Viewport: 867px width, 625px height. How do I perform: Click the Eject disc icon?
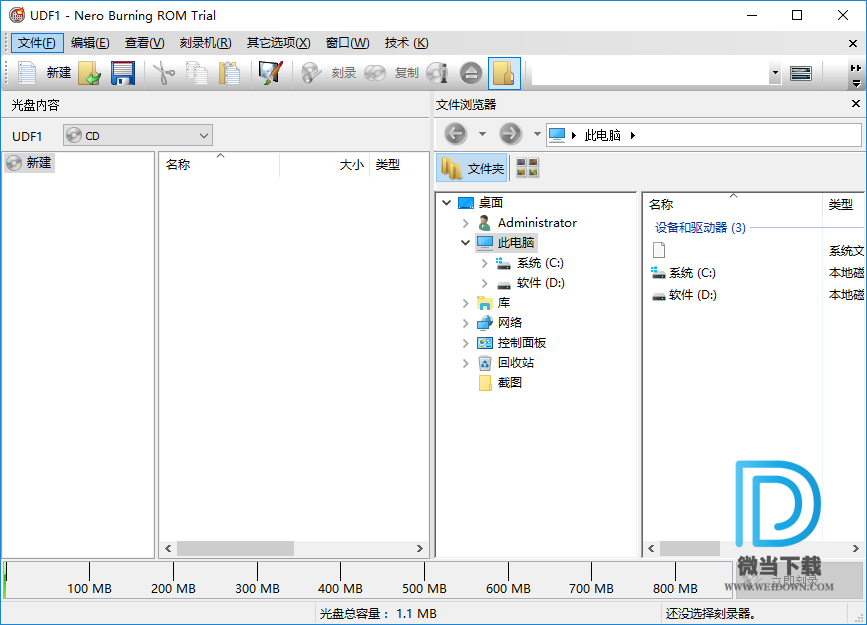coord(471,73)
